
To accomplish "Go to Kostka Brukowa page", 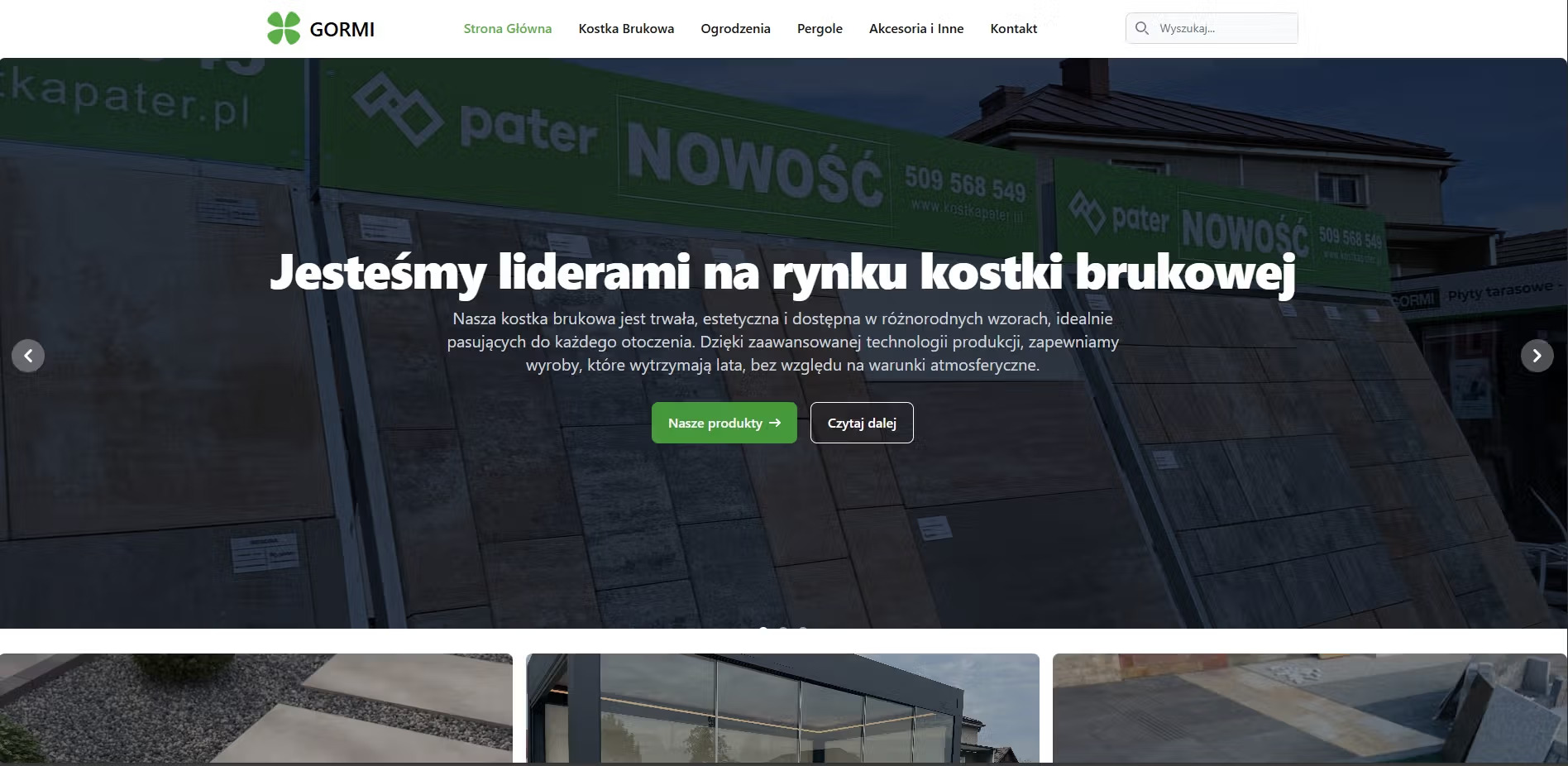I will coord(626,28).
